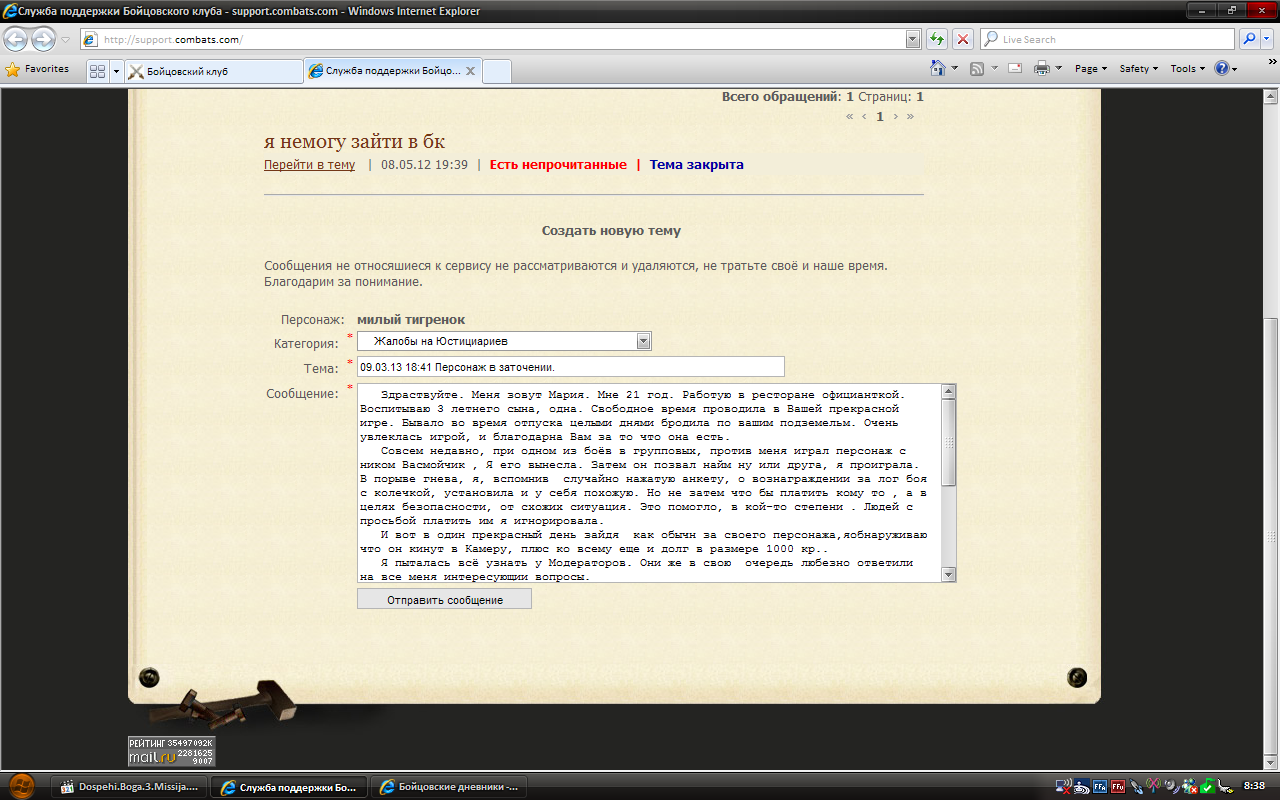
Task: Click the blue FFA tray icon
Action: click(1100, 787)
